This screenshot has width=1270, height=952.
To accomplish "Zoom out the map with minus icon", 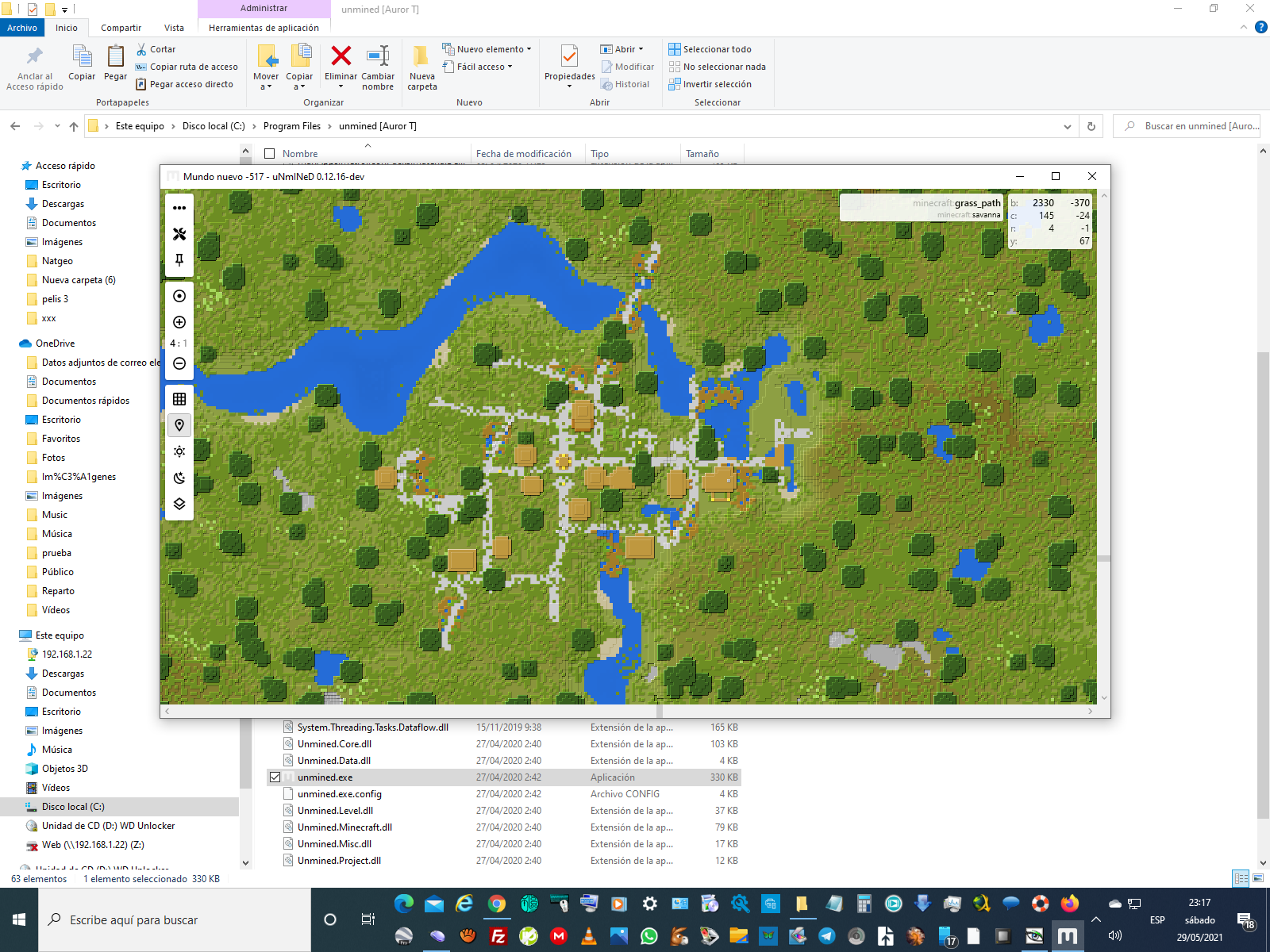I will (179, 363).
